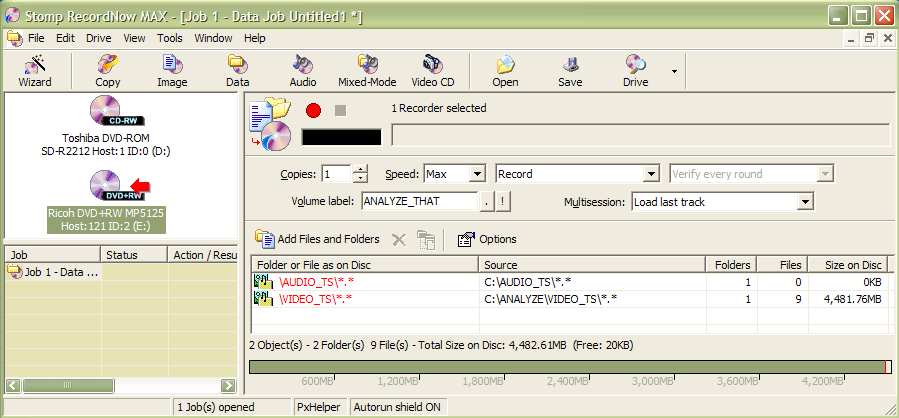Viewport: 899px width, 418px height.
Task: Open the File menu
Action: click(36, 38)
